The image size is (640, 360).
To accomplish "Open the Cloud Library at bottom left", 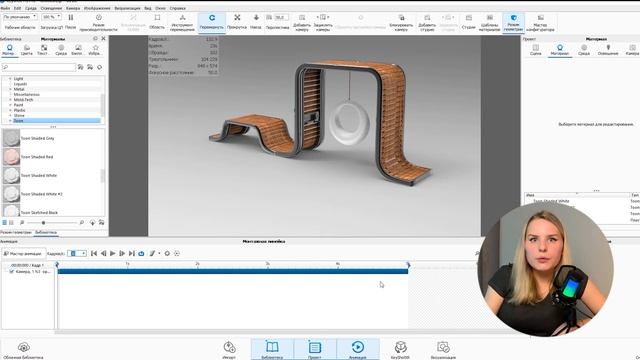I will (x=23, y=350).
